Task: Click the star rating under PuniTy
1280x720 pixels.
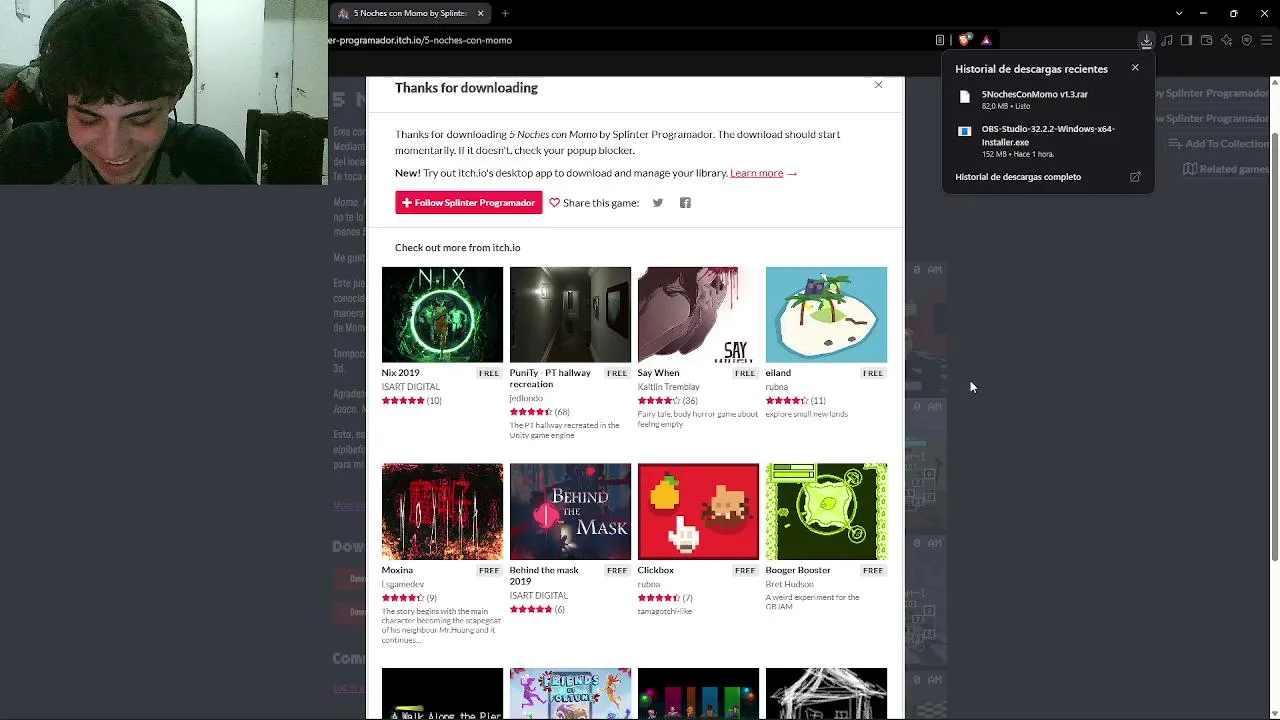Action: click(x=531, y=412)
